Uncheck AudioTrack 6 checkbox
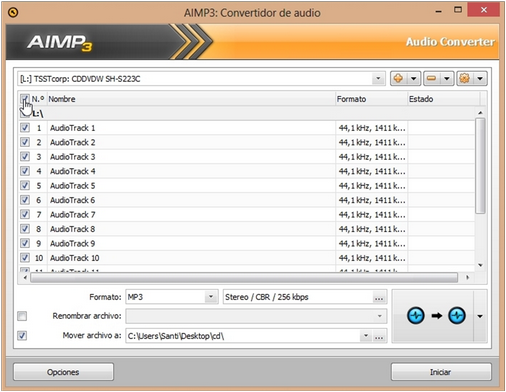This screenshot has height=392, width=506. coord(25,200)
